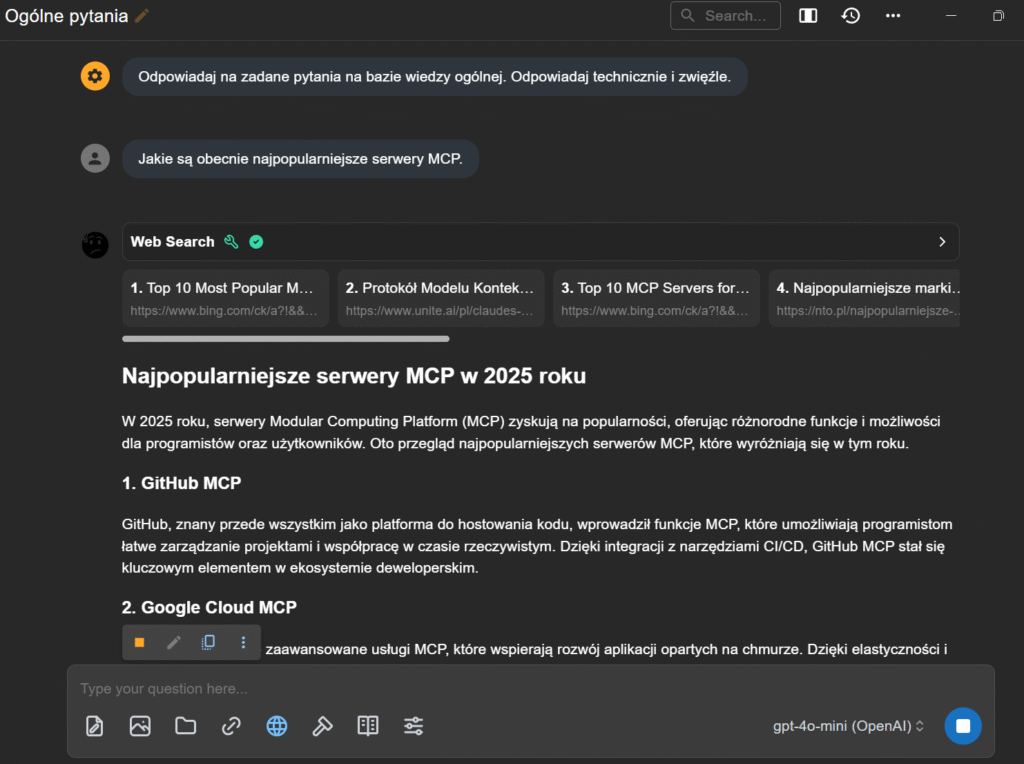Click the system prompt message bubble
Image resolution: width=1024 pixels, height=764 pixels.
(434, 76)
